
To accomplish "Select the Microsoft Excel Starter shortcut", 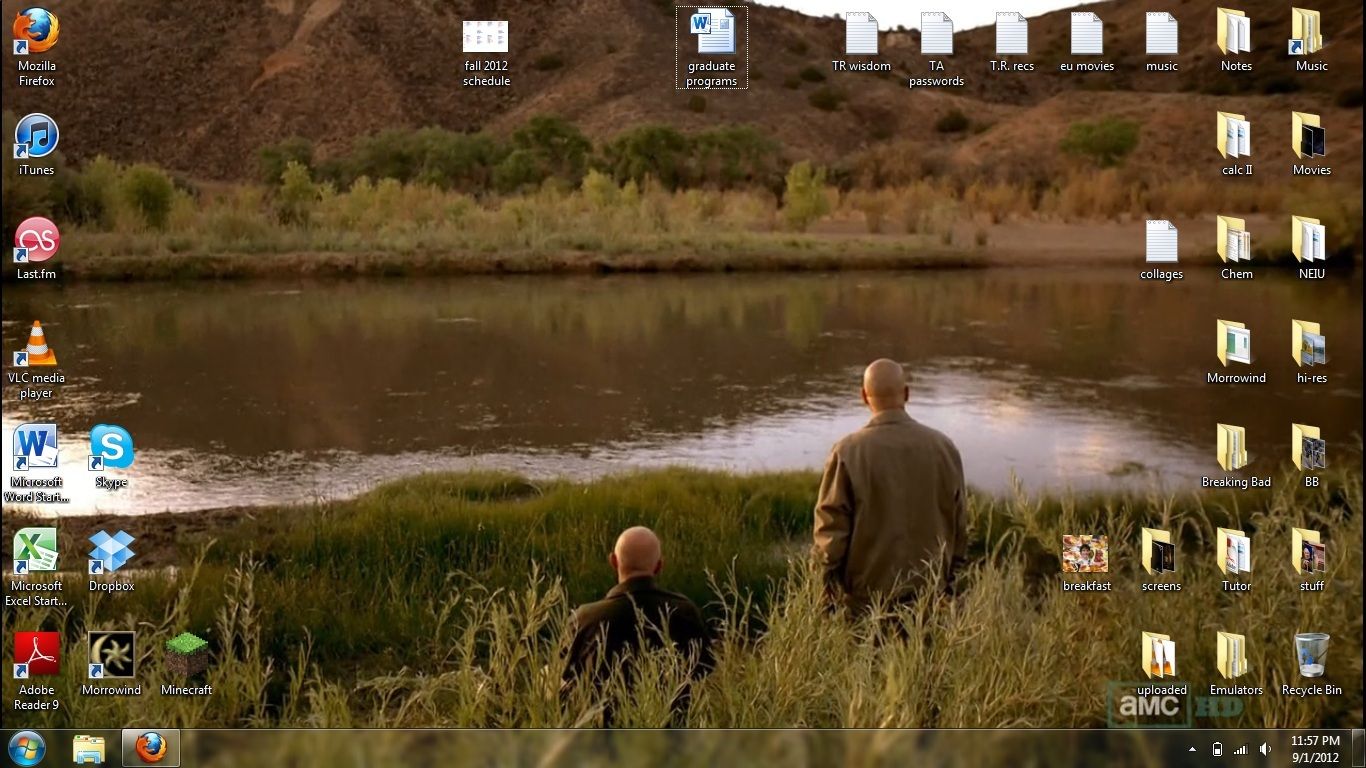I will pyautogui.click(x=36, y=554).
